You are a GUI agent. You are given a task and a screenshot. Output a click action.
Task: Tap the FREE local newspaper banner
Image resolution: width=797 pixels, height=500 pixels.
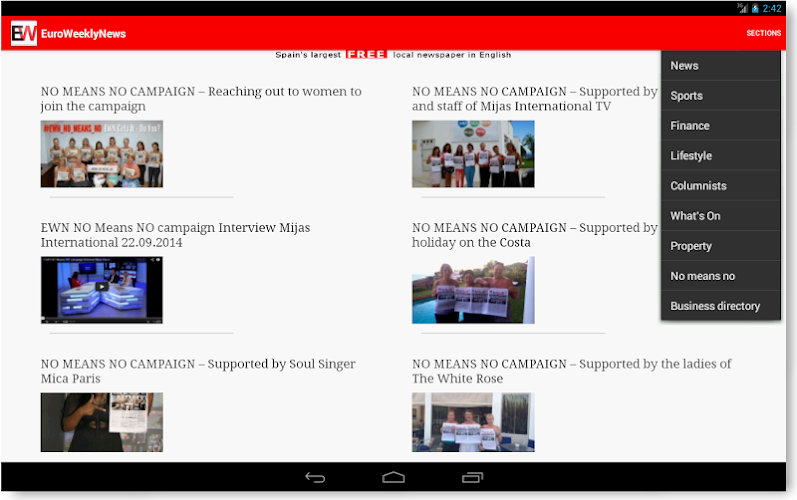pyautogui.click(x=393, y=55)
